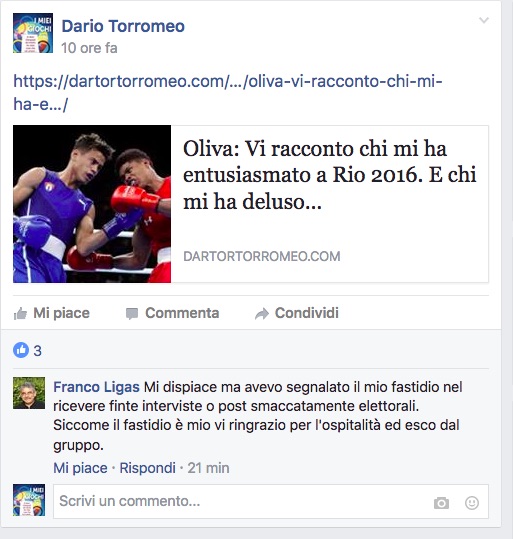Click the thumbs-up icon beside Mi piace
Viewport: 513px width, 539px height.
coord(20,313)
